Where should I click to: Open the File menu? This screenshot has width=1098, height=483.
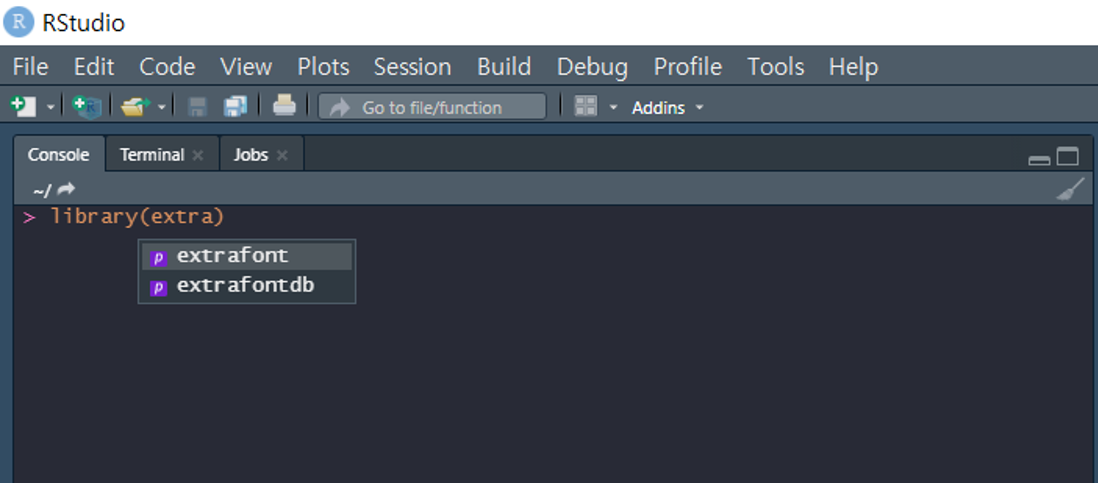pyautogui.click(x=31, y=67)
